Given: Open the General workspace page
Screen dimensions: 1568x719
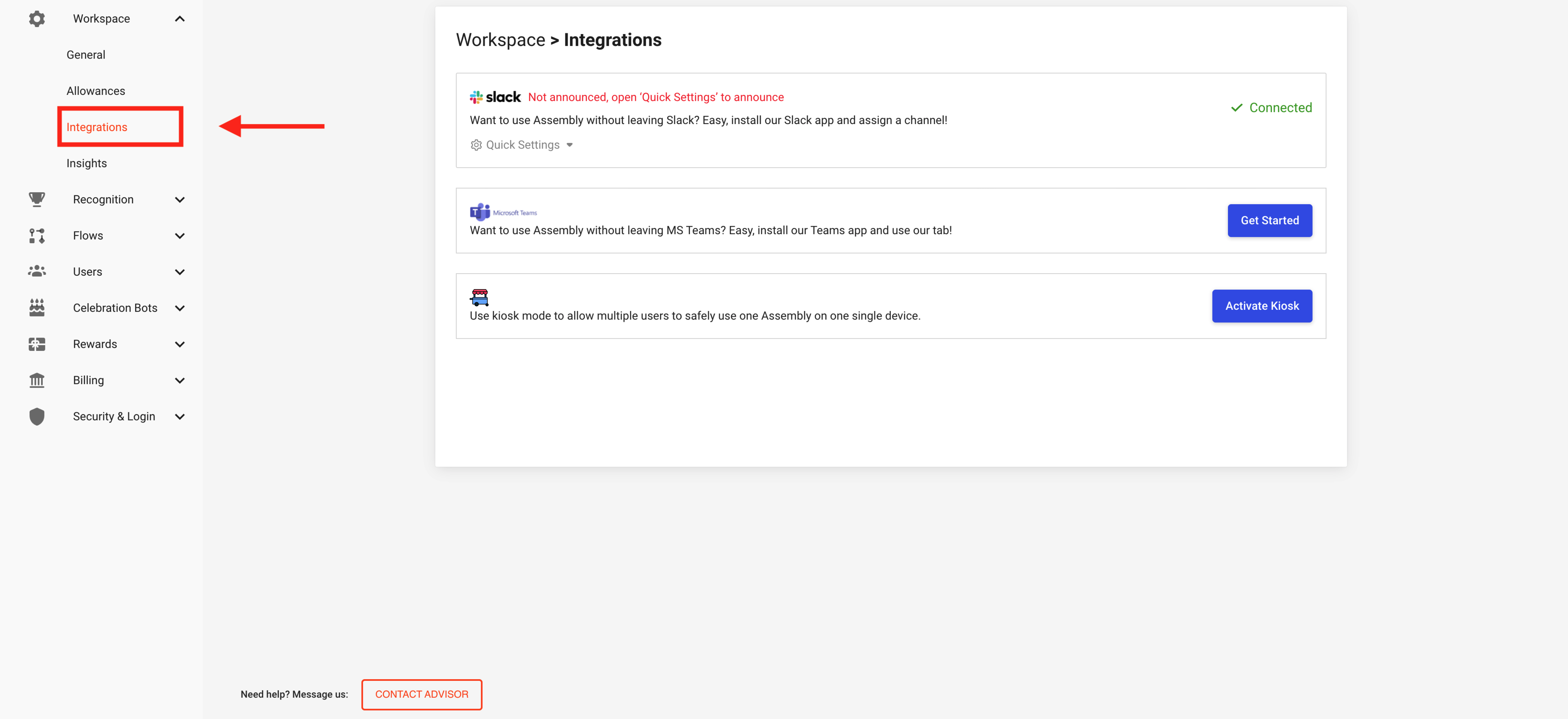Looking at the screenshot, I should coord(86,55).
